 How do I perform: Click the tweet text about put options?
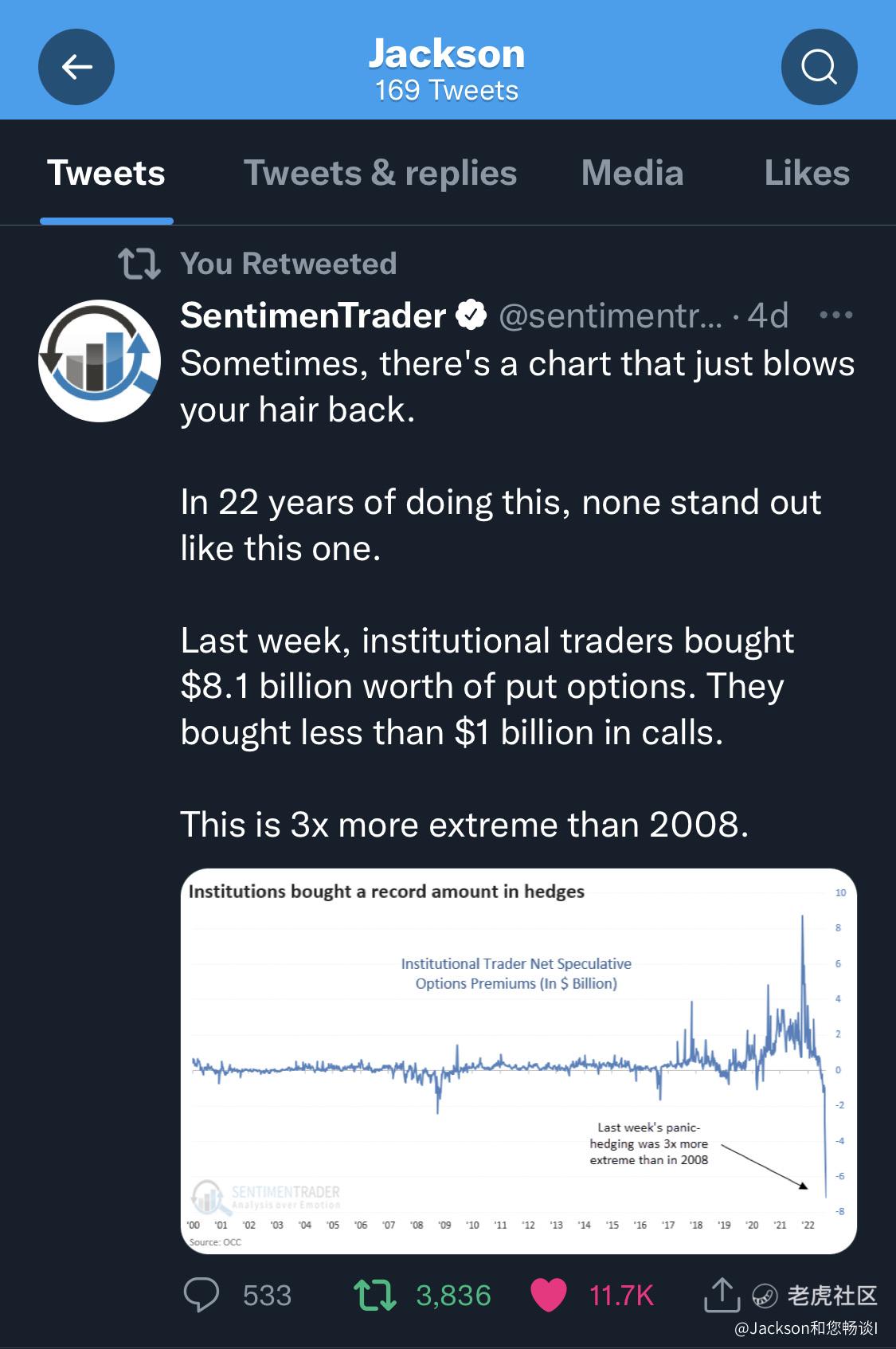[487, 687]
